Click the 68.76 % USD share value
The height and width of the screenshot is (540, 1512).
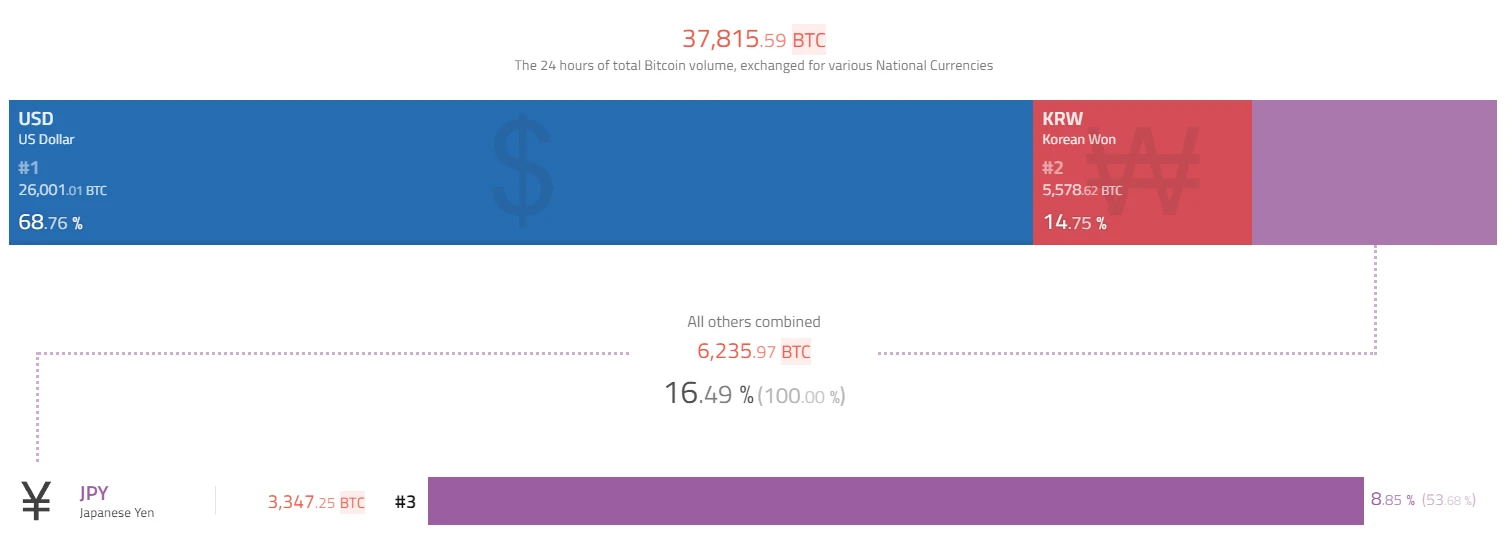tap(50, 223)
